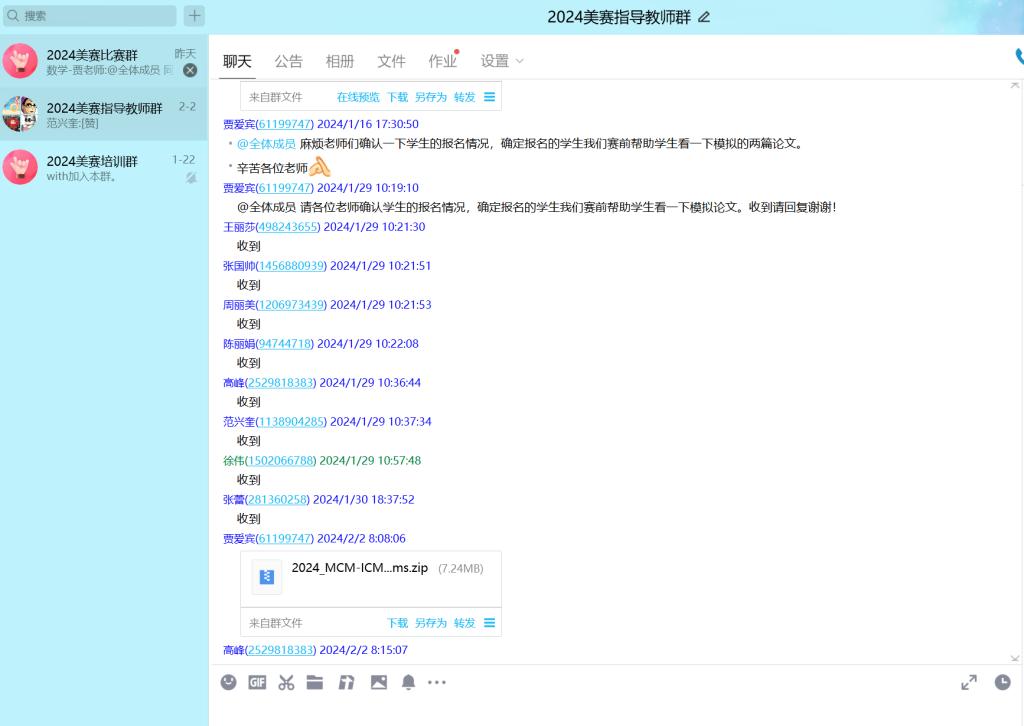Open the message history clock icon
The width and height of the screenshot is (1024, 726).
pyautogui.click(x=1002, y=682)
